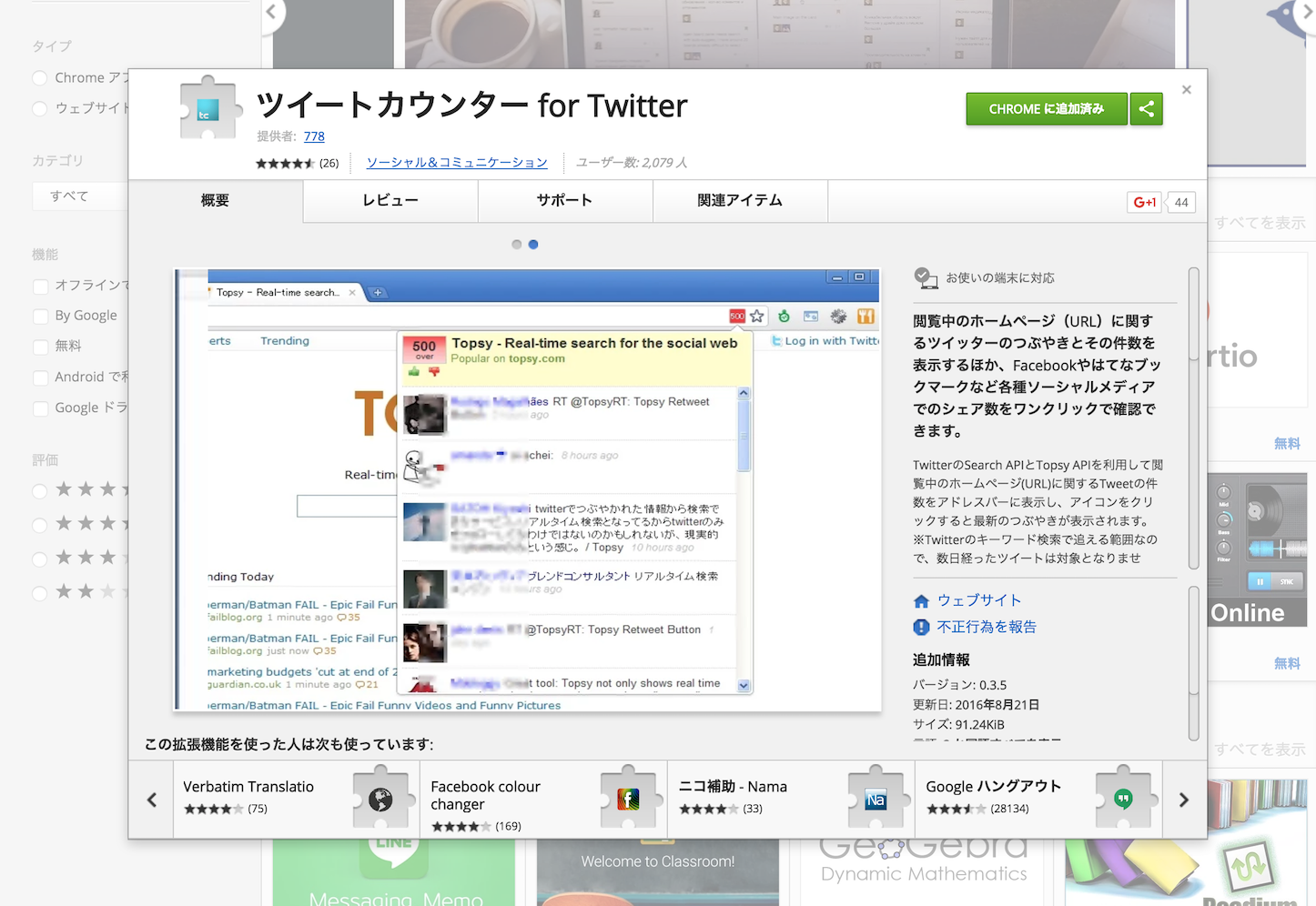Select the second screenshot carousel dot
The height and width of the screenshot is (906, 1316).
[533, 245]
